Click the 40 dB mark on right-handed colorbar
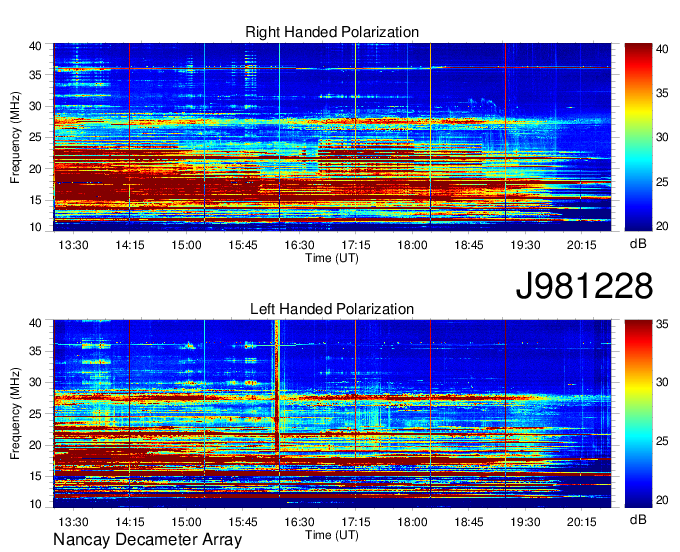The width and height of the screenshot is (680, 552). pyautogui.click(x=662, y=49)
